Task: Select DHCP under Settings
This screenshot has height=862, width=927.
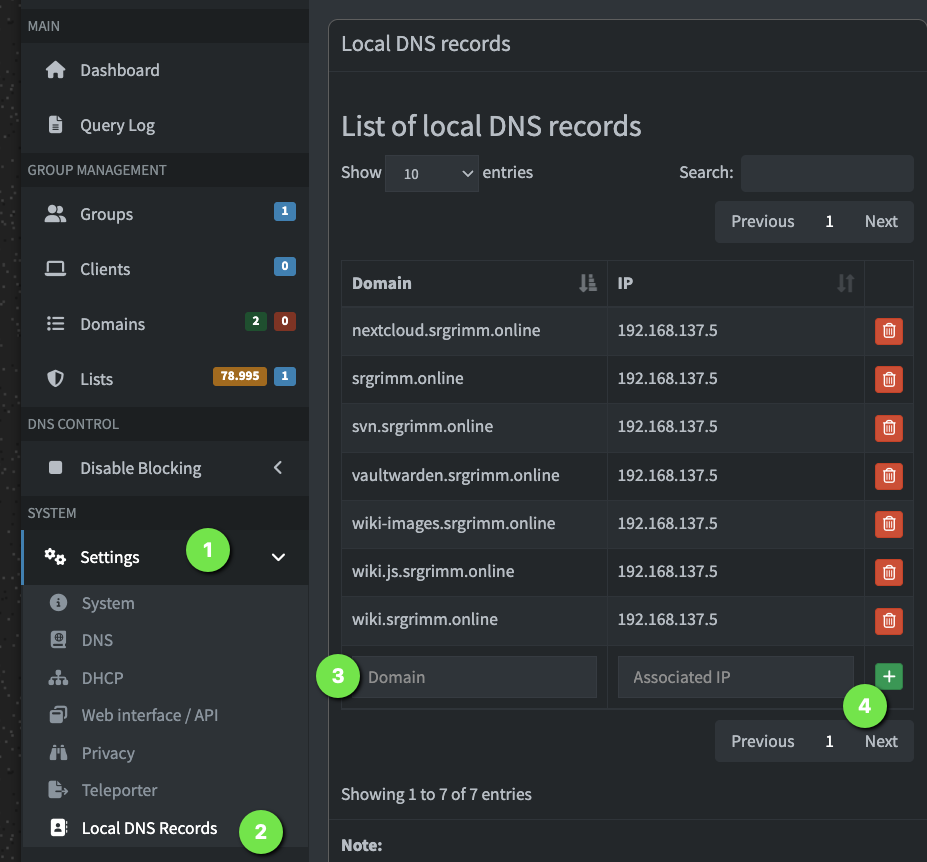Action: coord(102,678)
